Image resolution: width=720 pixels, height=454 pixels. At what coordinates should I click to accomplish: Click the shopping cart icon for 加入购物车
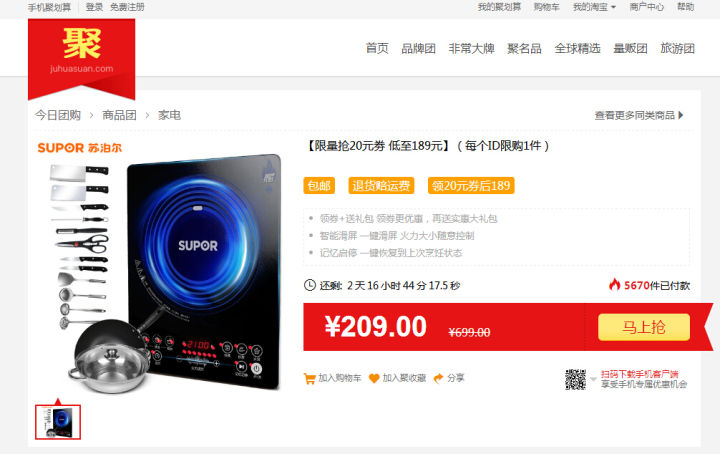[x=309, y=379]
